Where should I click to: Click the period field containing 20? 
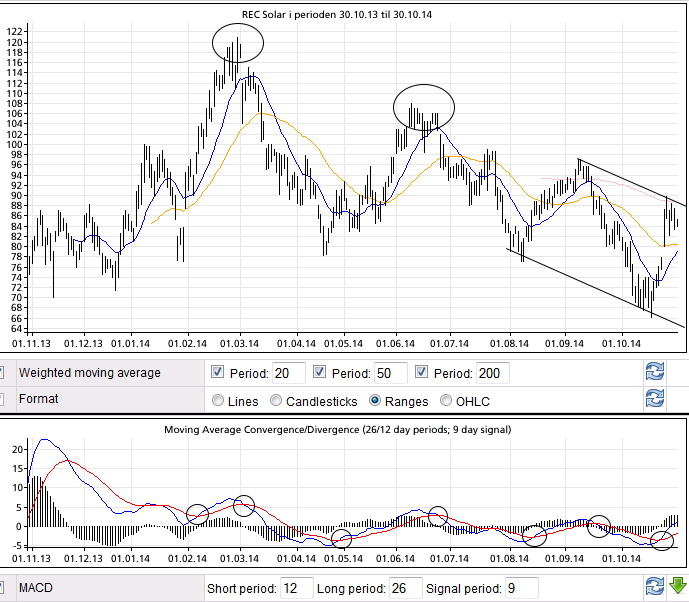pyautogui.click(x=288, y=373)
